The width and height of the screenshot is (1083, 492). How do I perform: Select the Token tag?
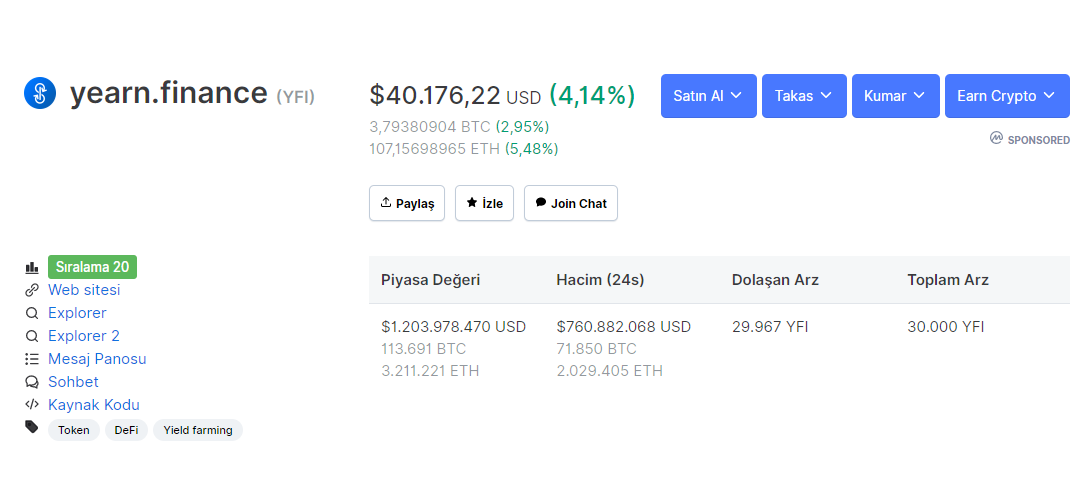coord(74,430)
